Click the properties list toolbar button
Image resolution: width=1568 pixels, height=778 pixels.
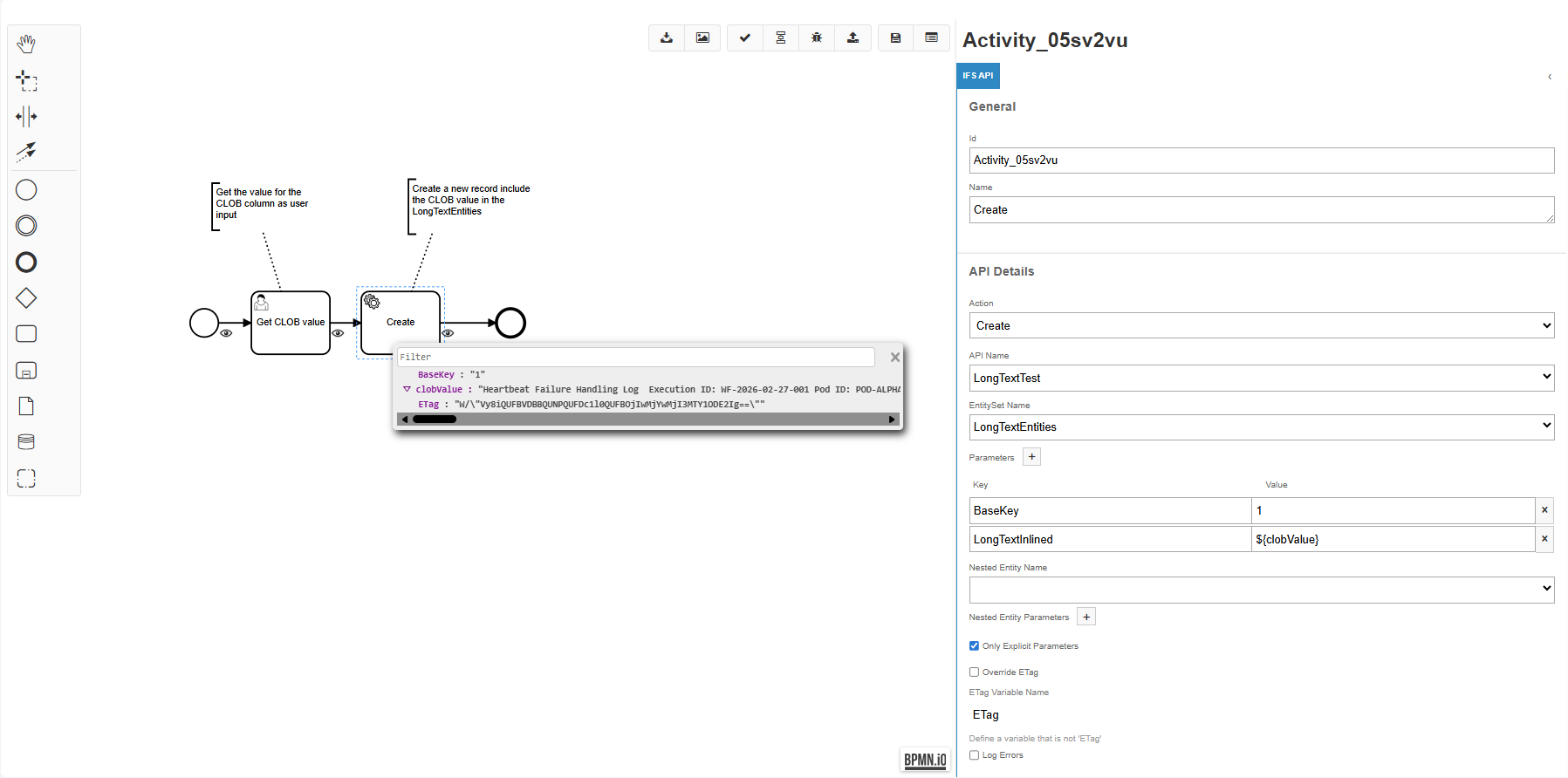[x=931, y=38]
